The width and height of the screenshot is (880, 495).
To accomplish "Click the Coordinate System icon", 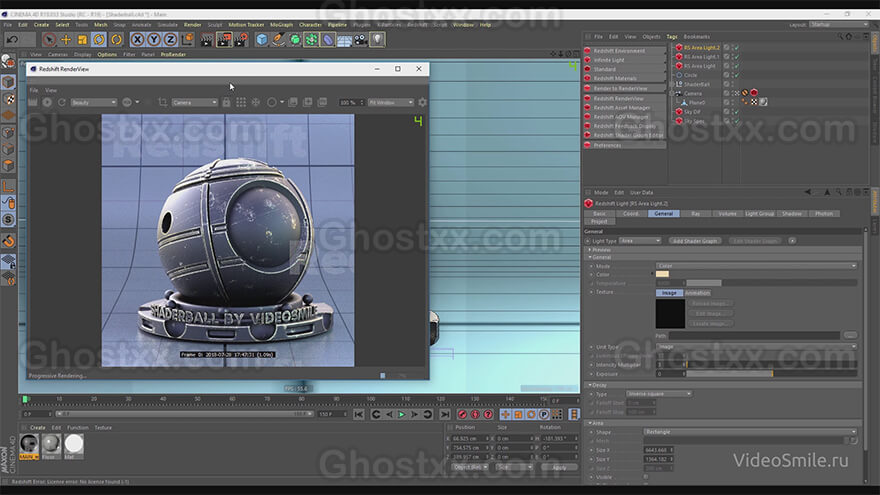I will (x=187, y=39).
